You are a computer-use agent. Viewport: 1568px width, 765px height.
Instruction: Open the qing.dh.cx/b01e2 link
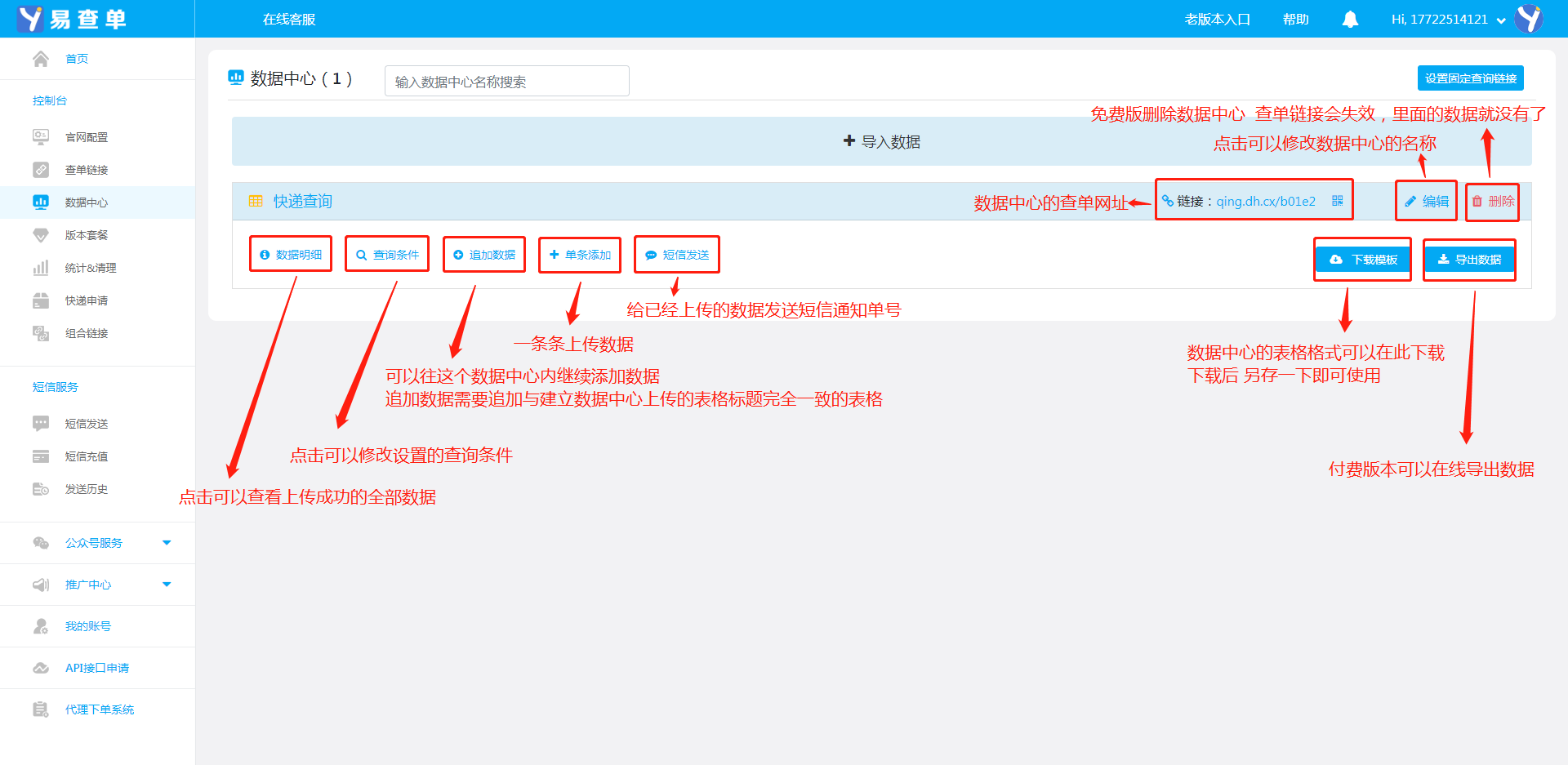1265,202
